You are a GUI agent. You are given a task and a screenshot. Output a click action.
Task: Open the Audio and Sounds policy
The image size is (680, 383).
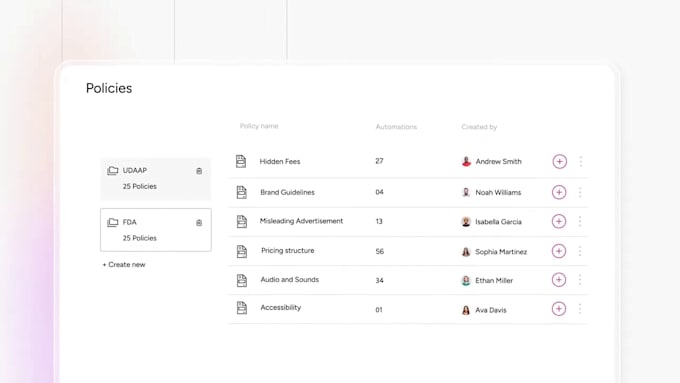pyautogui.click(x=290, y=279)
